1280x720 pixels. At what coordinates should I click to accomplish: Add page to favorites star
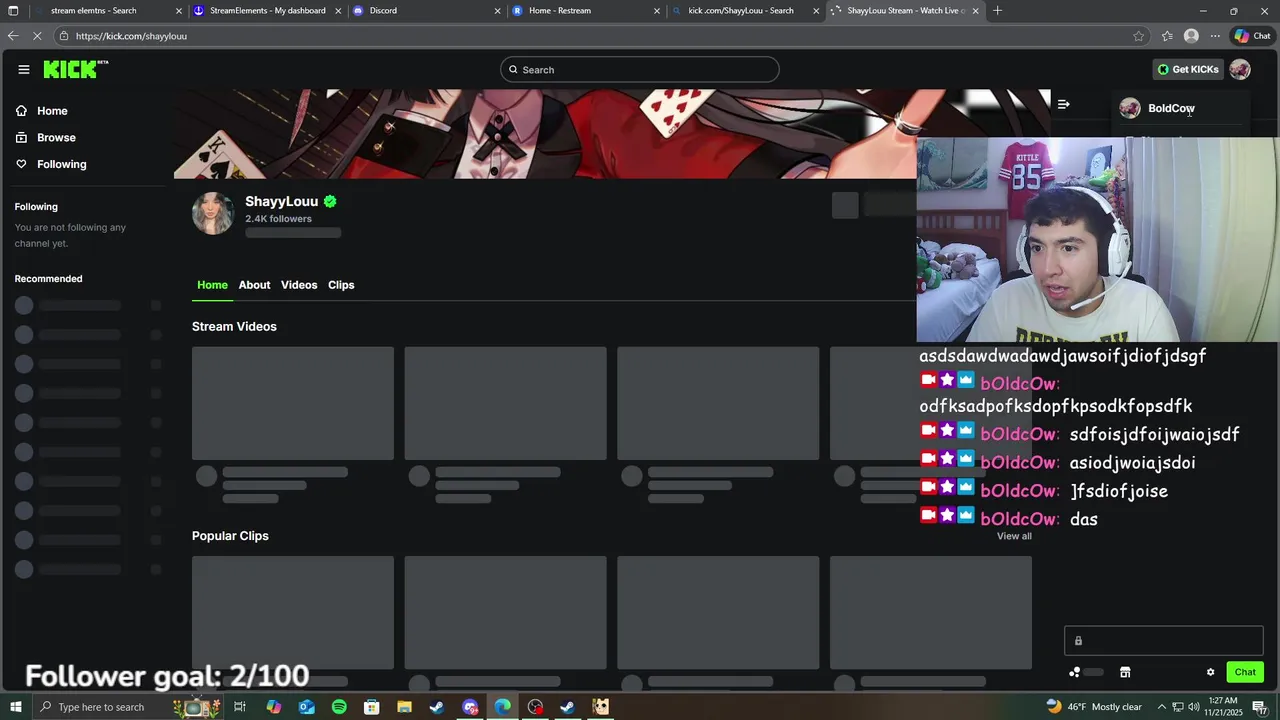click(1139, 36)
